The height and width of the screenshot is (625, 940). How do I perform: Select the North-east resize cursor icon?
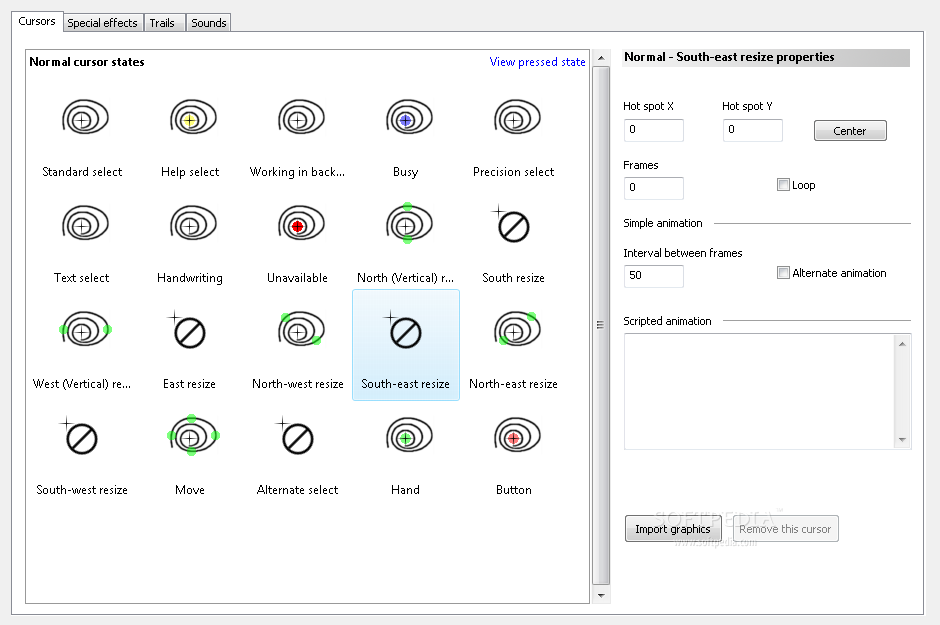[x=517, y=330]
